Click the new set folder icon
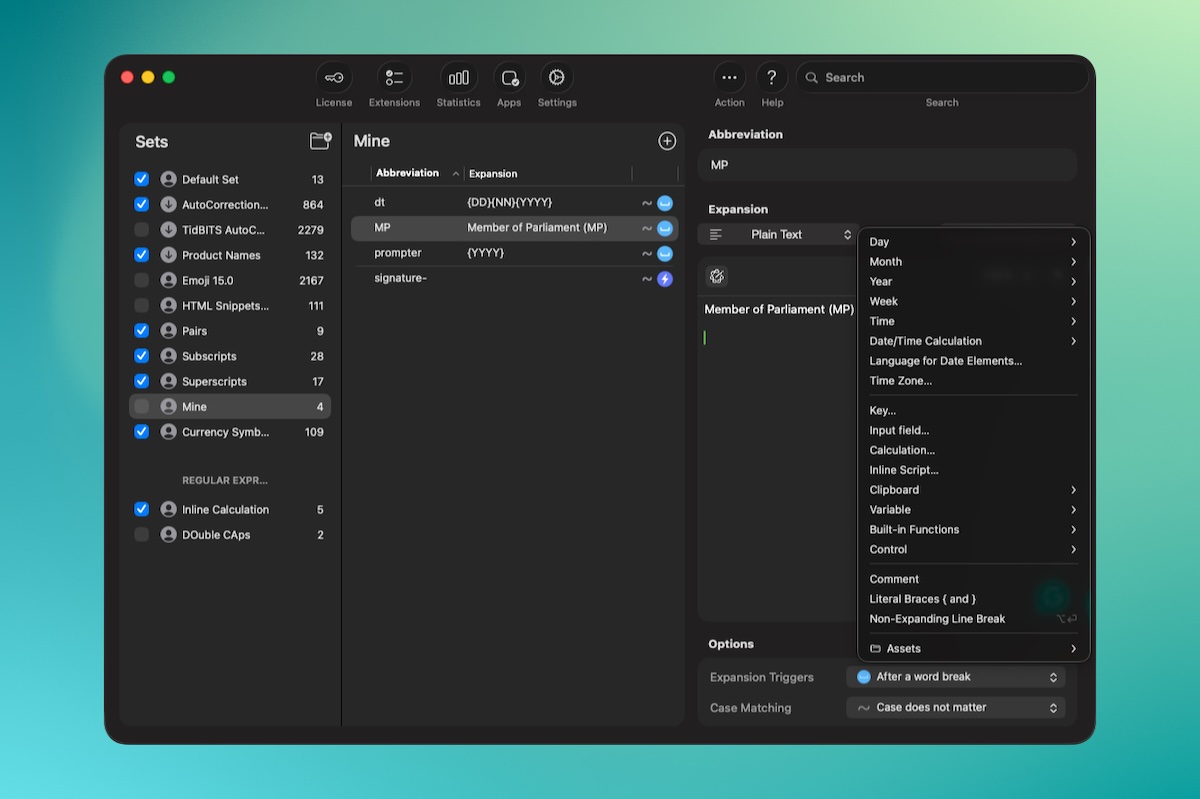 [320, 141]
